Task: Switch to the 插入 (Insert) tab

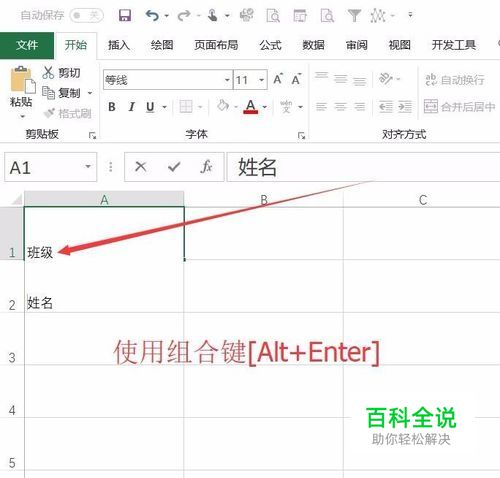Action: tap(119, 45)
